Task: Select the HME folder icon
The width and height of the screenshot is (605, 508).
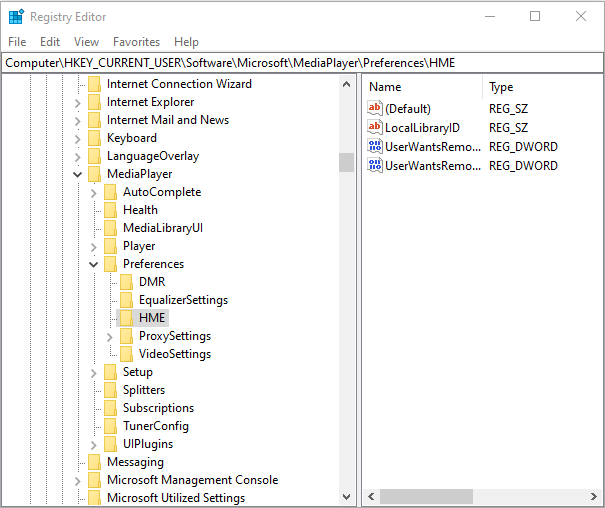Action: (126, 318)
